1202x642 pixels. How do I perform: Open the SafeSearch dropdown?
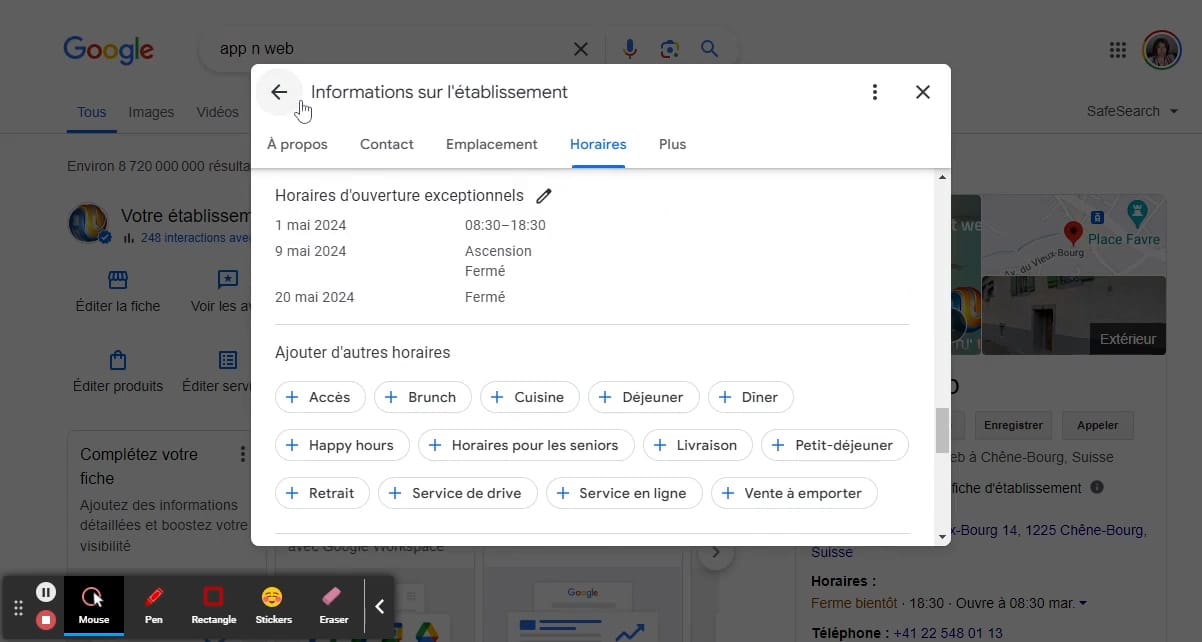click(x=1132, y=111)
